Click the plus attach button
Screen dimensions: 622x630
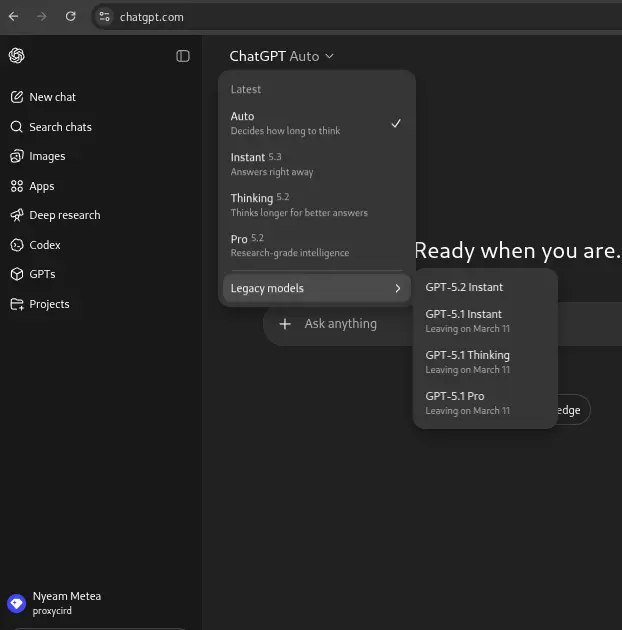tap(285, 324)
